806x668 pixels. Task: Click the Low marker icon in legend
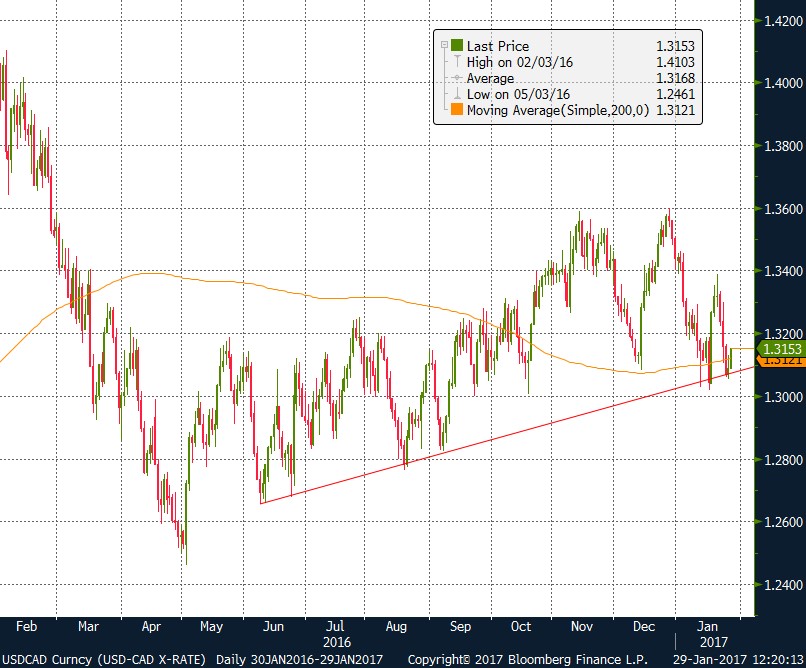pyautogui.click(x=457, y=94)
